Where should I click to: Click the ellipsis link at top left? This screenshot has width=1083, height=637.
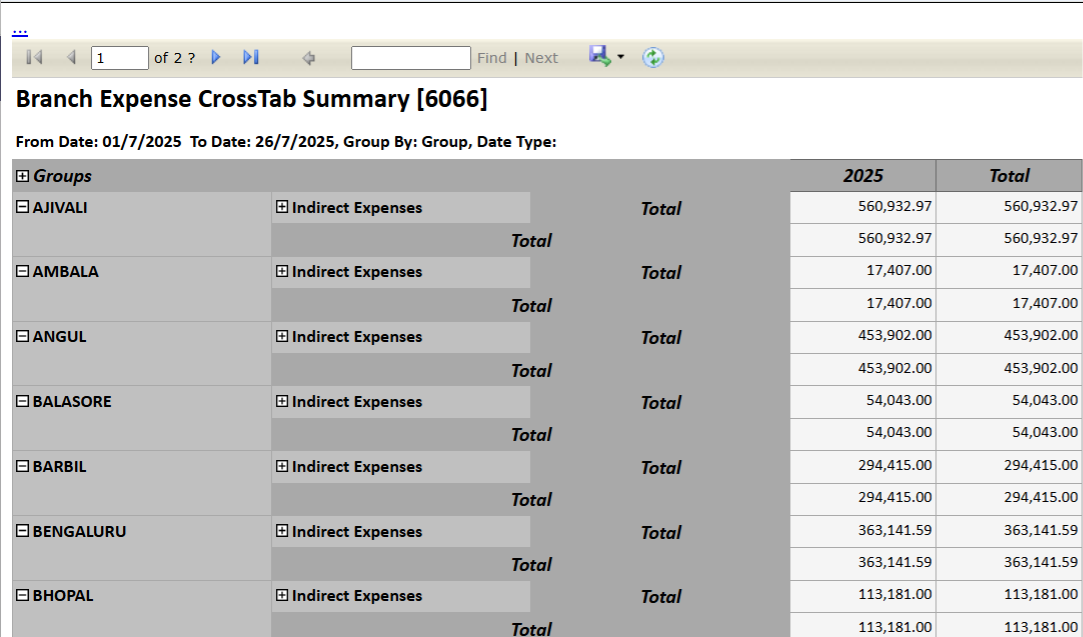pyautogui.click(x=20, y=30)
